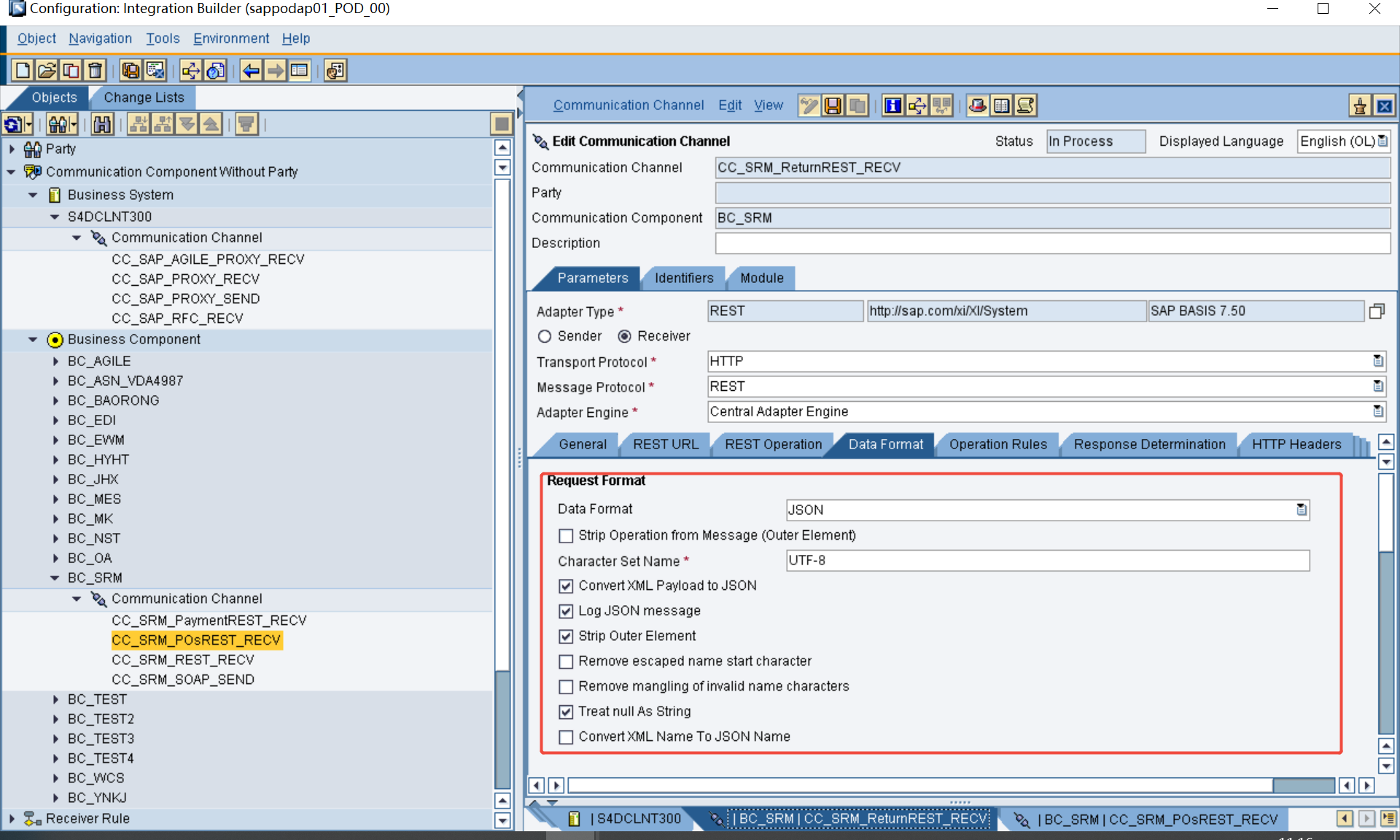Check Remove escaped name start character
The height and width of the screenshot is (840, 1400).
tap(566, 661)
